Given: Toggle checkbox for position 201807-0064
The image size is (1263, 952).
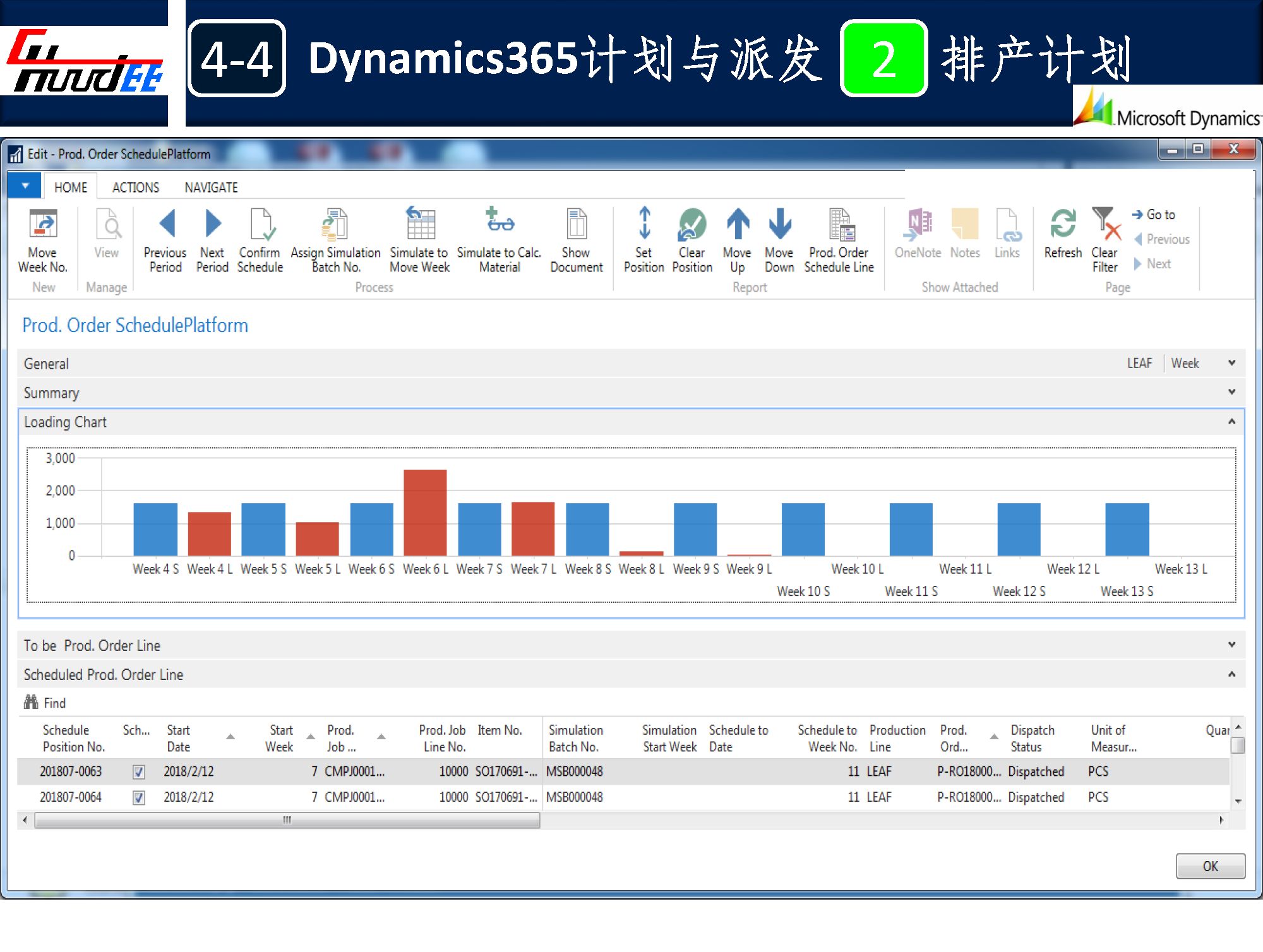Looking at the screenshot, I should (139, 797).
